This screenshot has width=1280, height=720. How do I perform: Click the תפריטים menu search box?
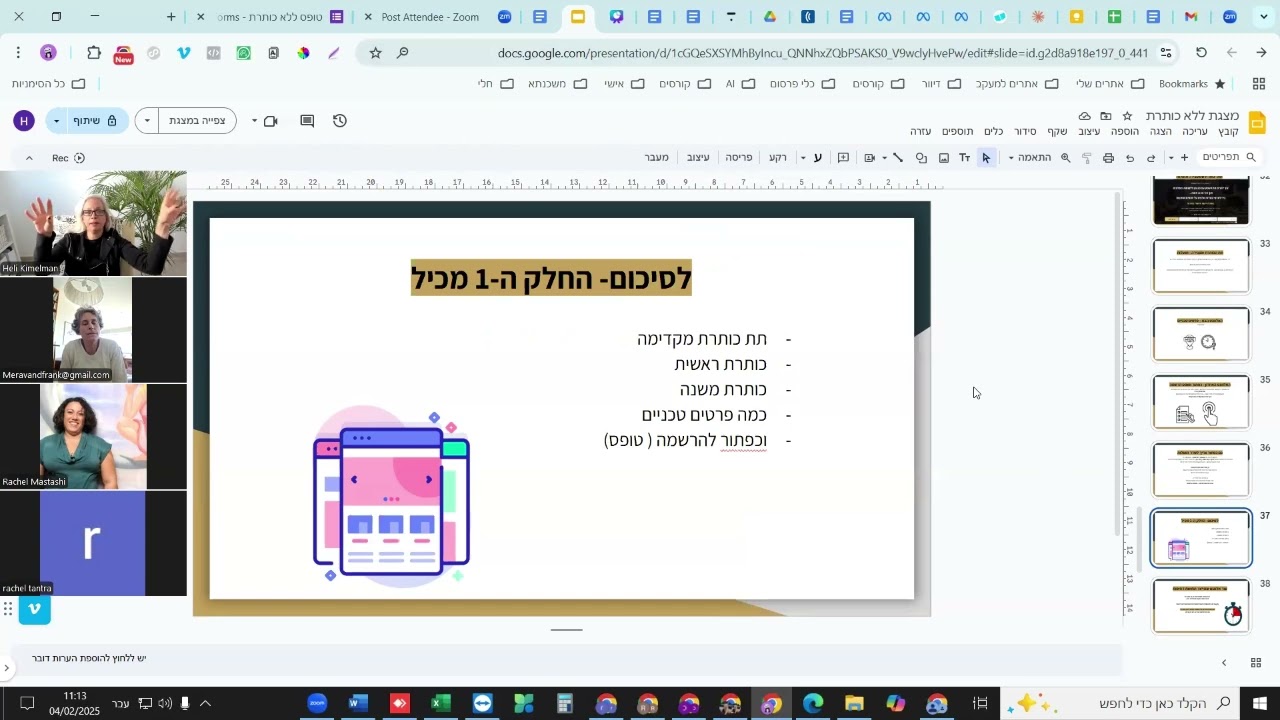click(x=1229, y=157)
